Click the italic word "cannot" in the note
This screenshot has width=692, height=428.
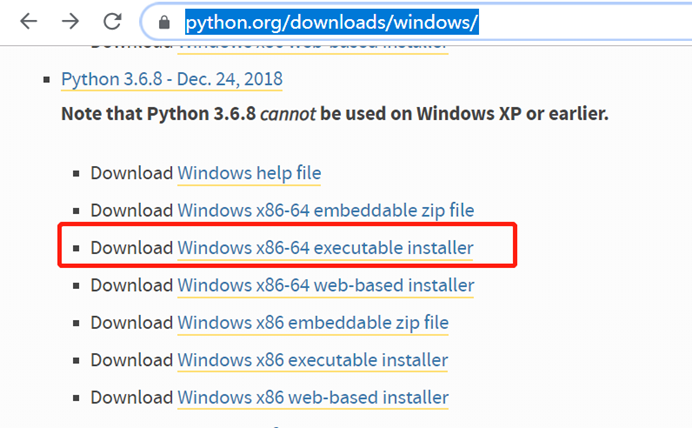tap(288, 114)
